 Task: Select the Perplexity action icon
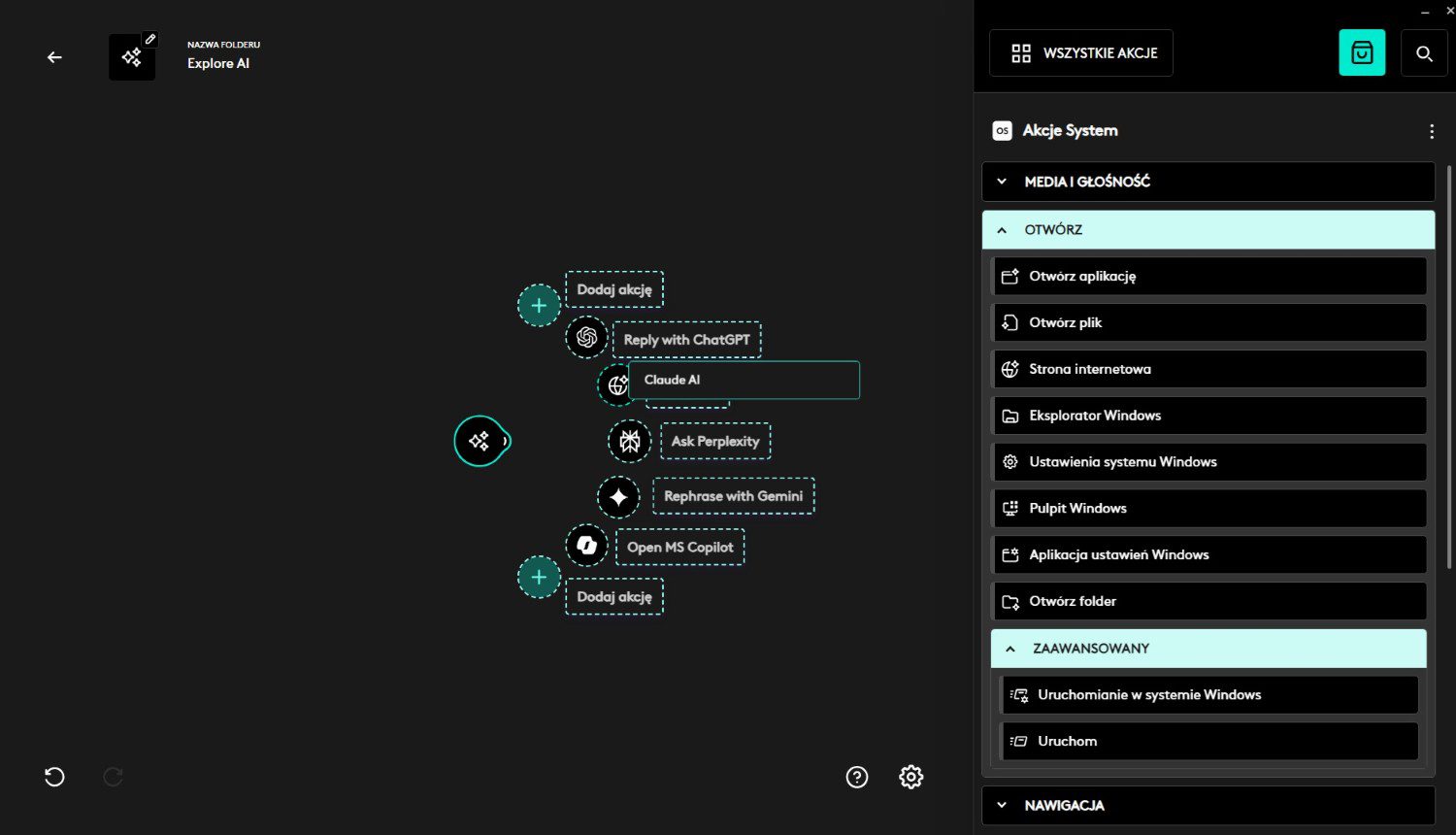coord(630,442)
